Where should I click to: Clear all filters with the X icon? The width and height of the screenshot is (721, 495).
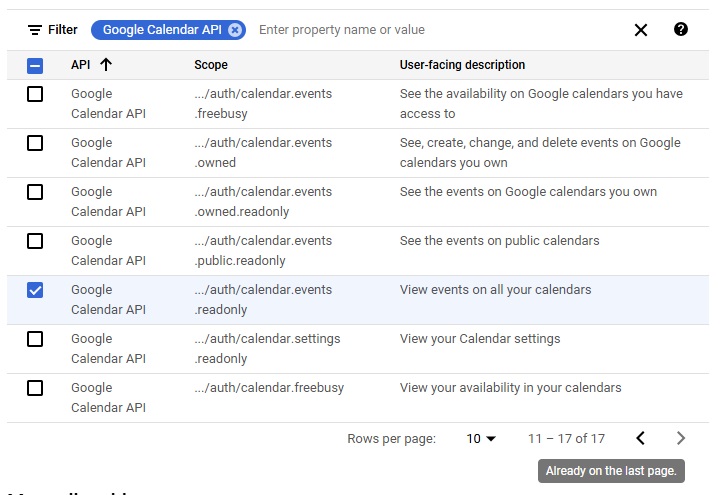(x=641, y=30)
